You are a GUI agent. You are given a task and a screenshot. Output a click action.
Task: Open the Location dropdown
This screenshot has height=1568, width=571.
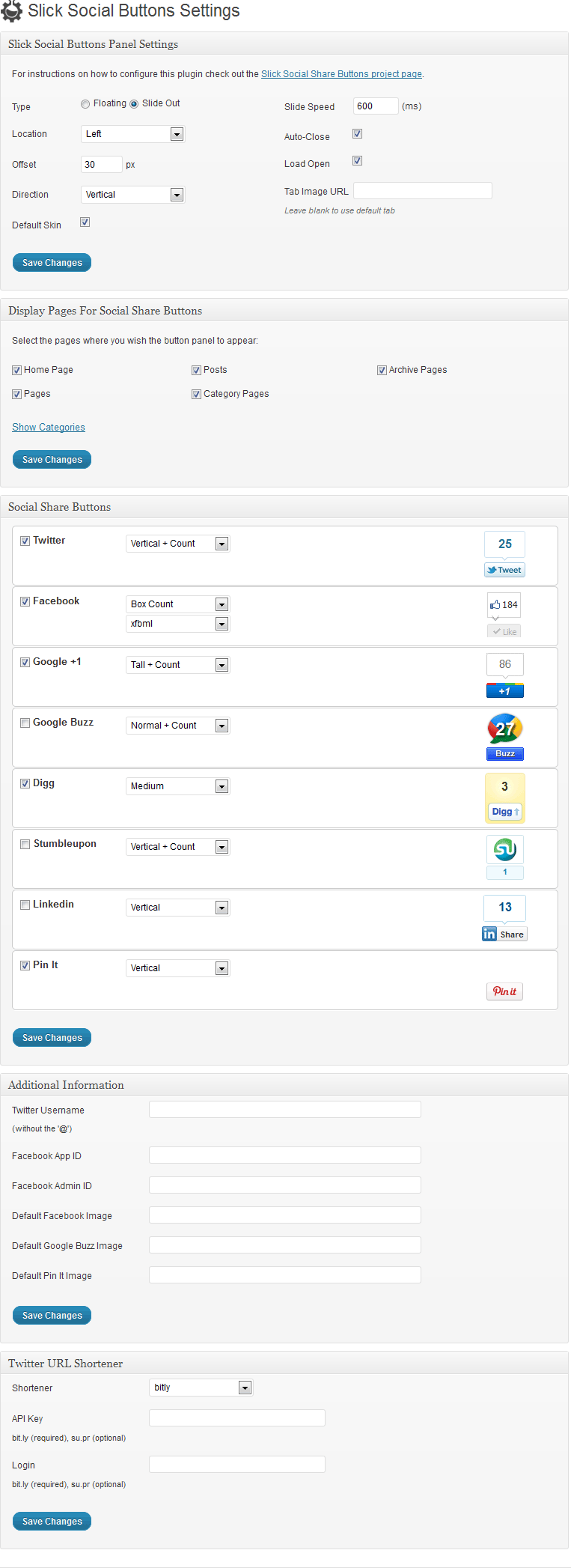(x=132, y=134)
